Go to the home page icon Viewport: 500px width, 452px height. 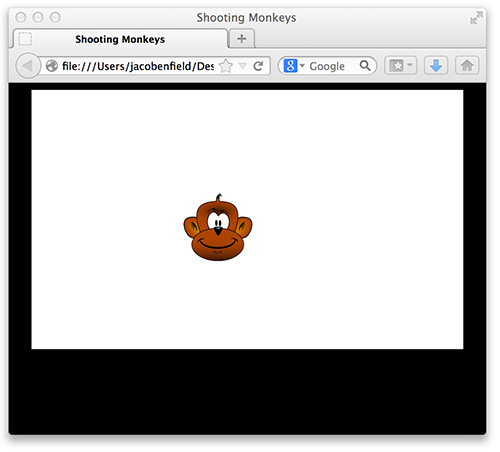tap(467, 66)
